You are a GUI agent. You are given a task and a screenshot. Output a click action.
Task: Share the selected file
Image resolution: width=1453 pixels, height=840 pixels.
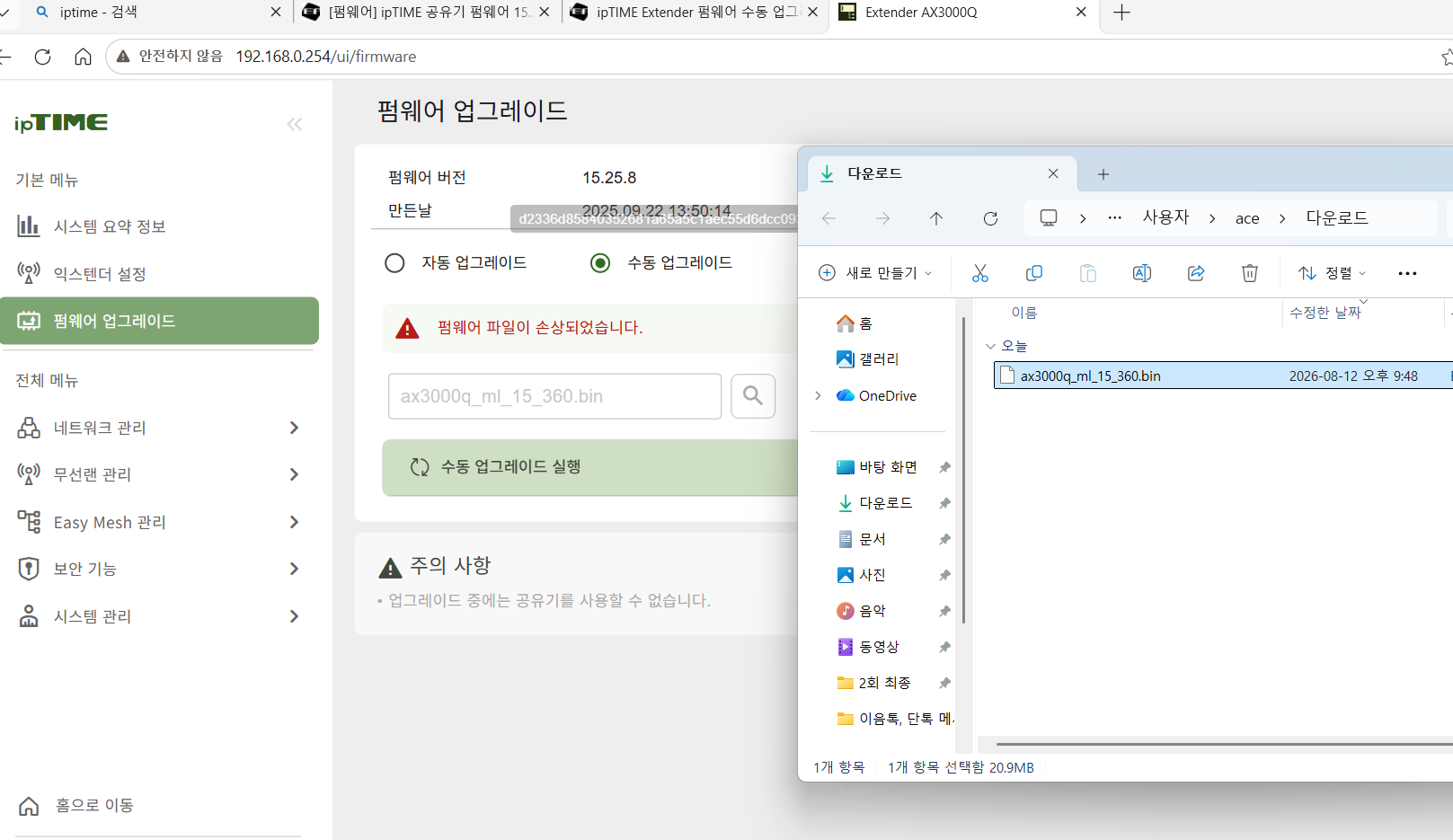pos(1196,273)
